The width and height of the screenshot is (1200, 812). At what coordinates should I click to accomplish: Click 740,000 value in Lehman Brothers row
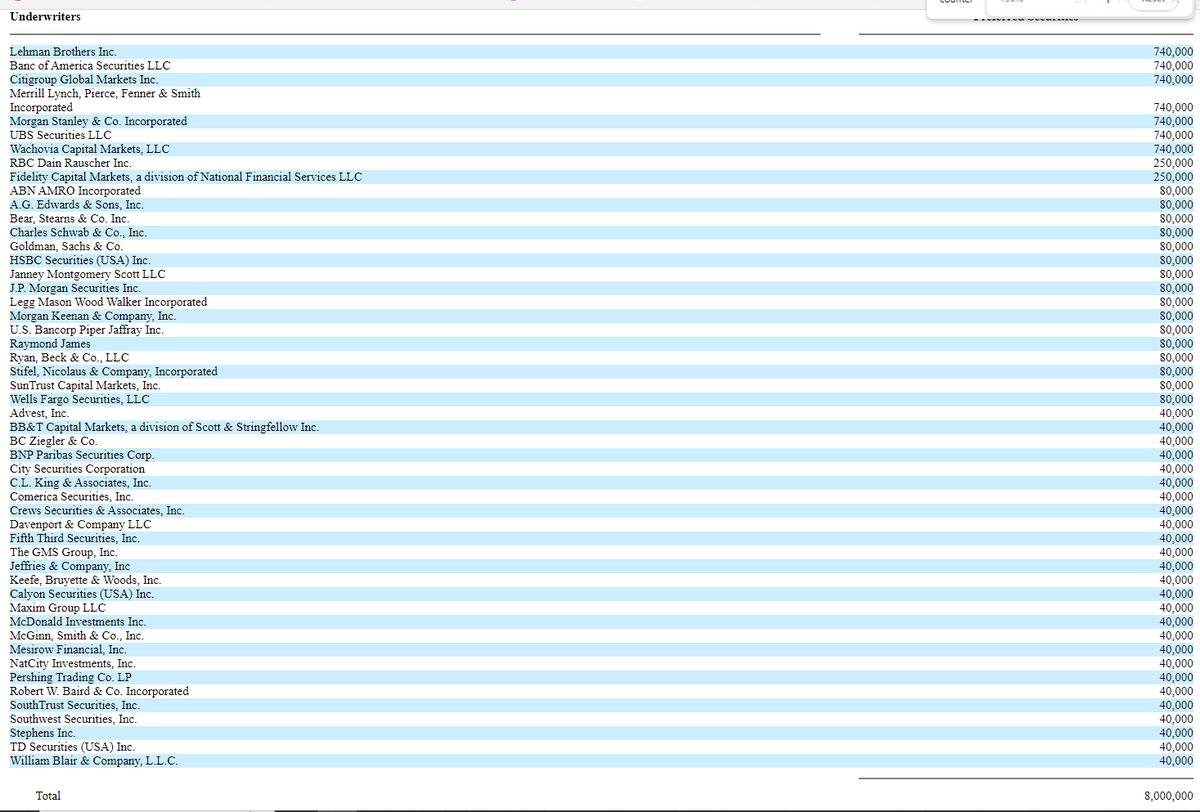tap(1173, 51)
